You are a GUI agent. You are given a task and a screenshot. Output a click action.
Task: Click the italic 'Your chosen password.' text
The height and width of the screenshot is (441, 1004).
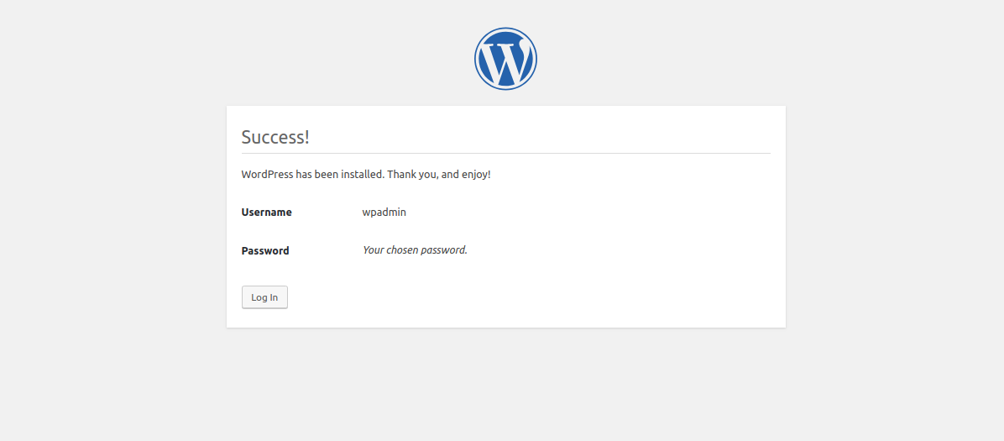415,250
